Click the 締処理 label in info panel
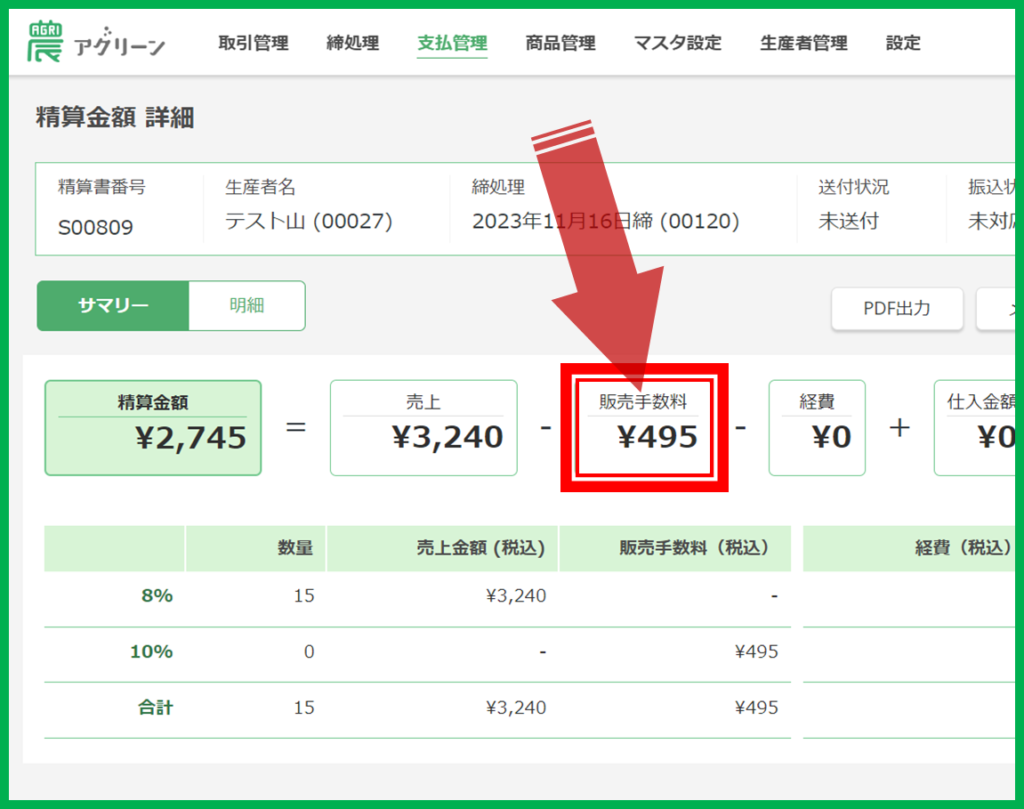This screenshot has height=809, width=1024. [498, 187]
